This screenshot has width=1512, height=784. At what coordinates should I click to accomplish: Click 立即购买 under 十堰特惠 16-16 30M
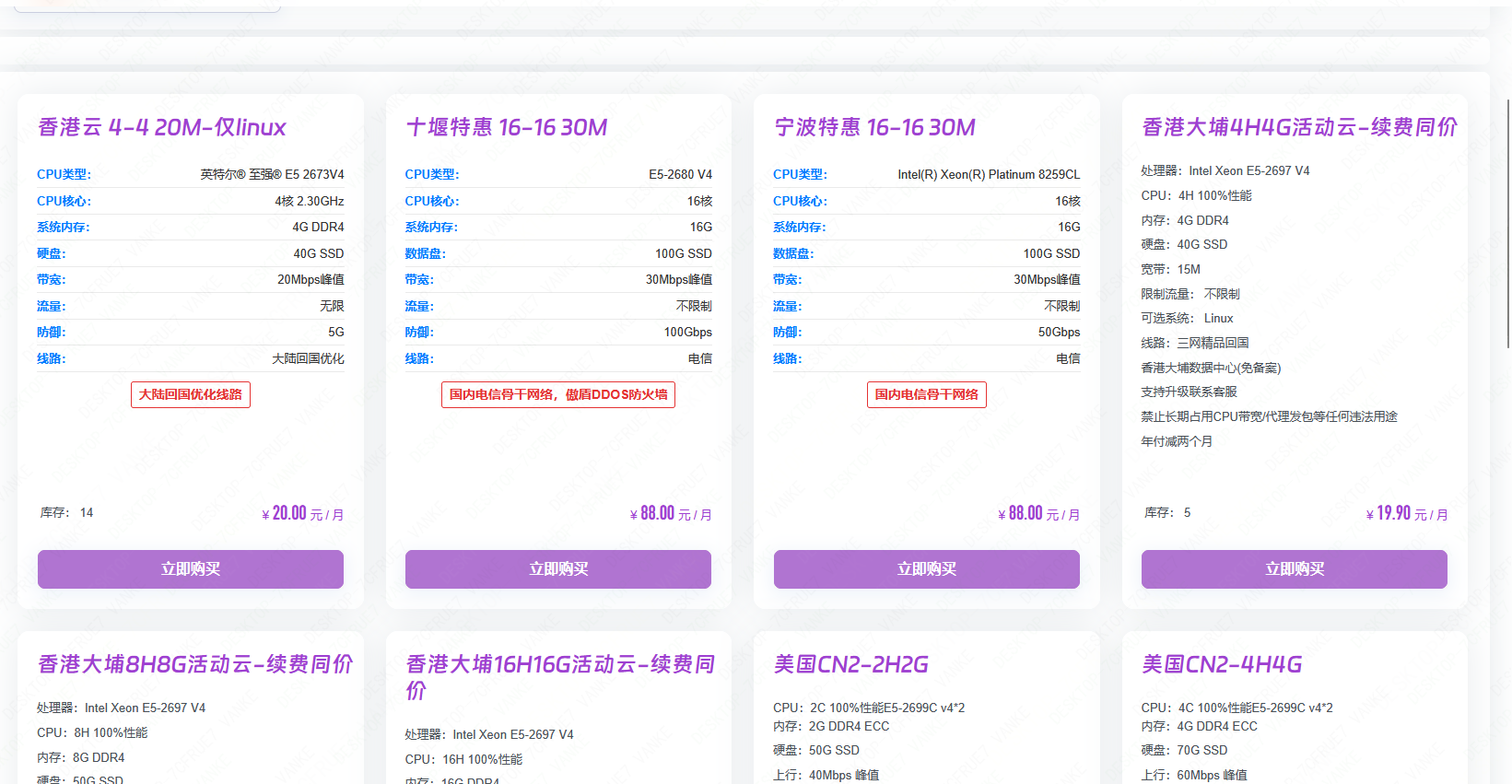click(557, 569)
